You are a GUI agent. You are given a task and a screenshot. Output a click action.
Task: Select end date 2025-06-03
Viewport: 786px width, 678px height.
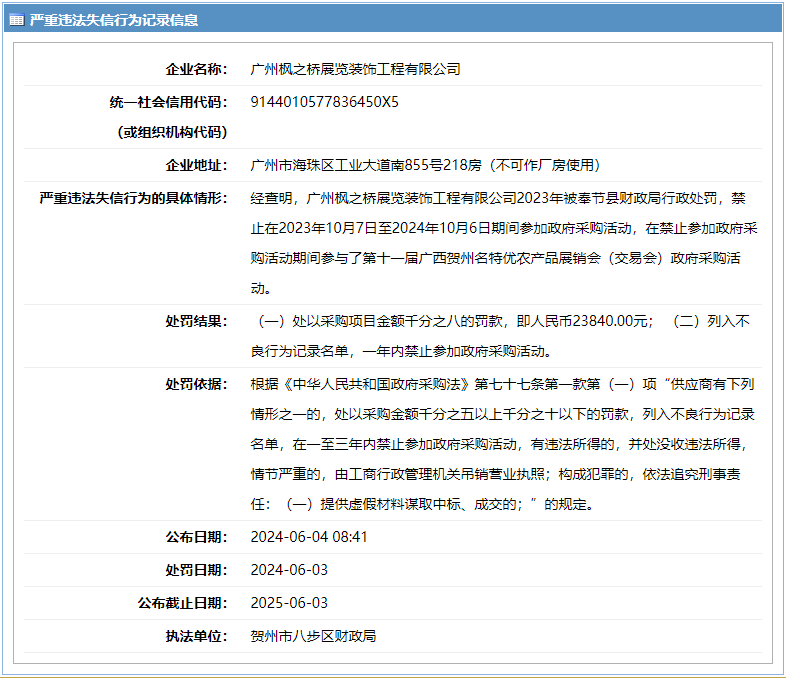pos(289,603)
